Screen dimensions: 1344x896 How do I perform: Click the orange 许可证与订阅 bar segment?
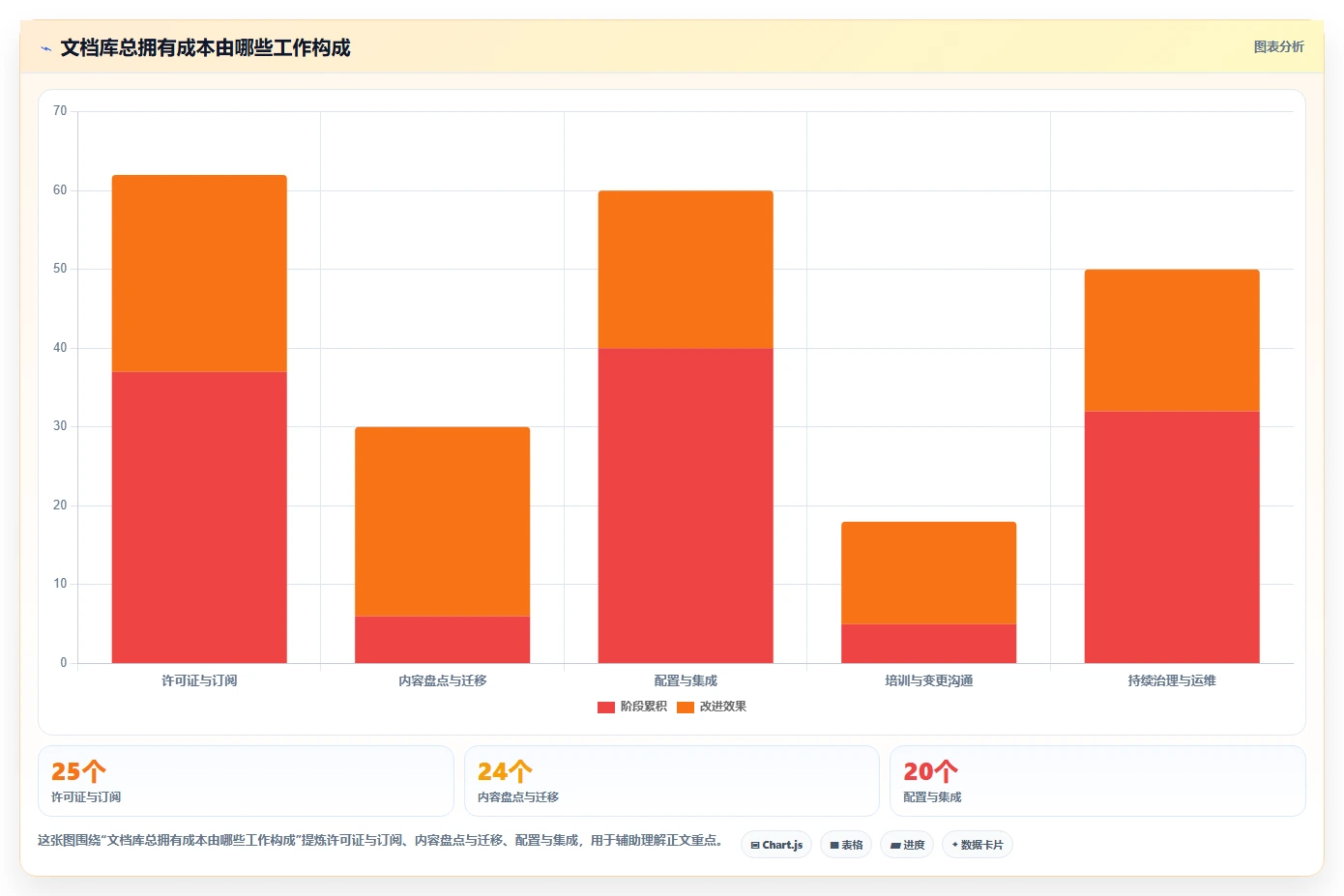point(199,274)
